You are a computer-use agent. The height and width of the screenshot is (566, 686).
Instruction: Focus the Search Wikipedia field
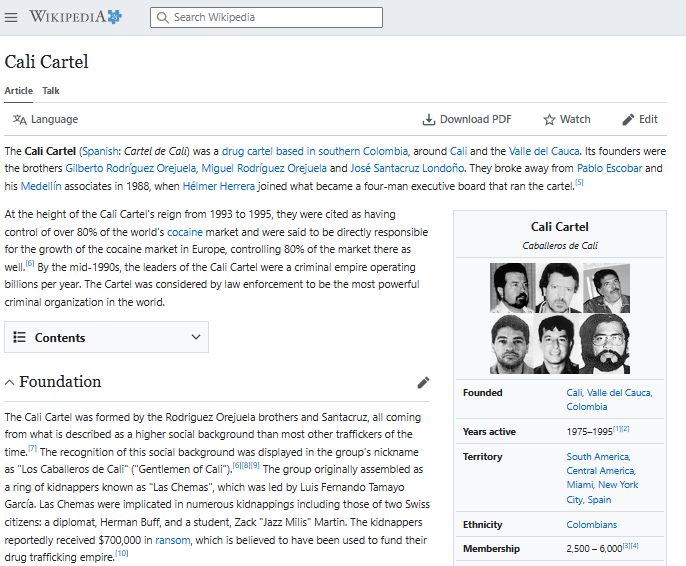[x=266, y=17]
